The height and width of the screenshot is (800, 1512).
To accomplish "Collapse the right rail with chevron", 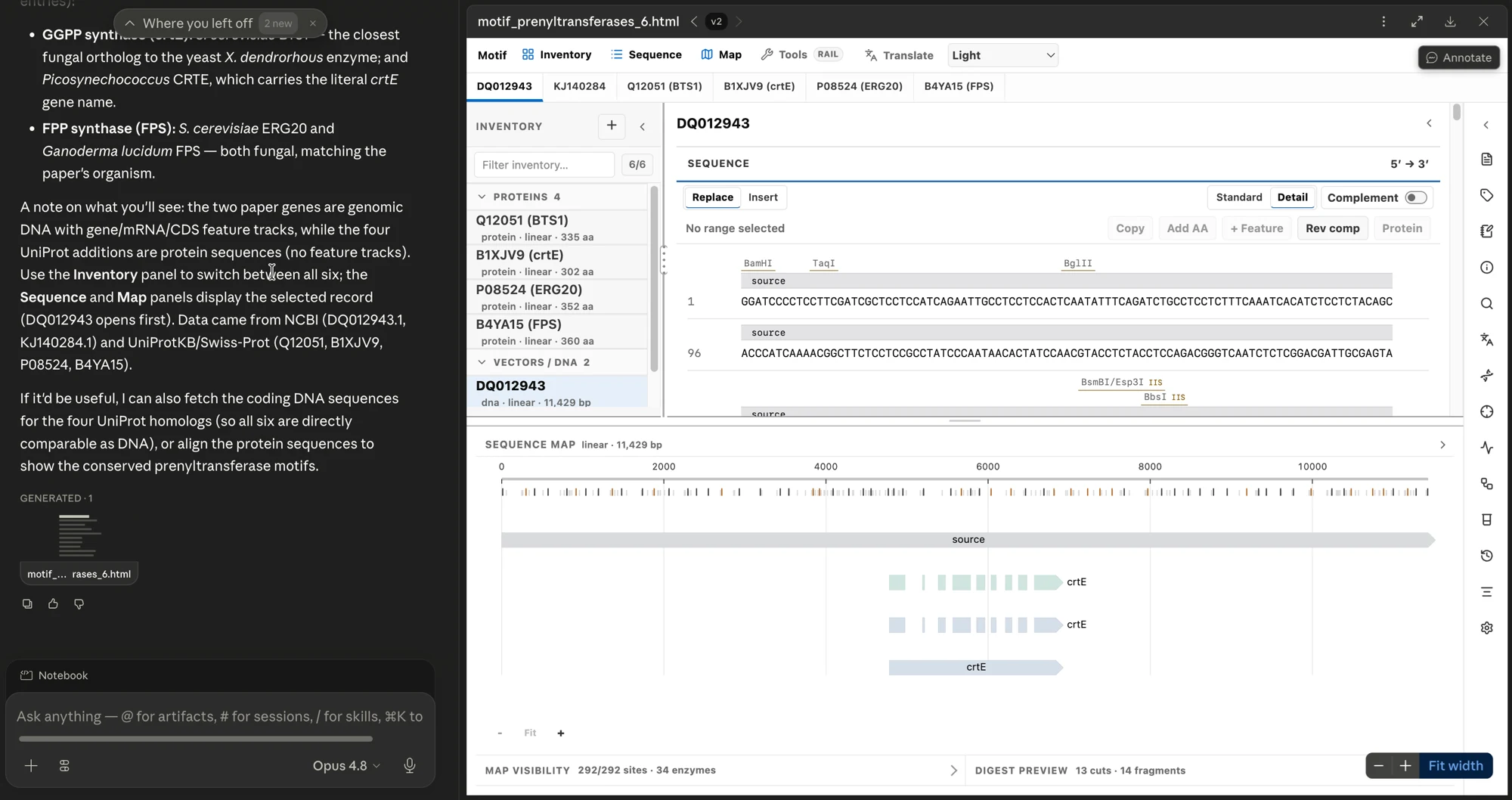I will 1486,125.
